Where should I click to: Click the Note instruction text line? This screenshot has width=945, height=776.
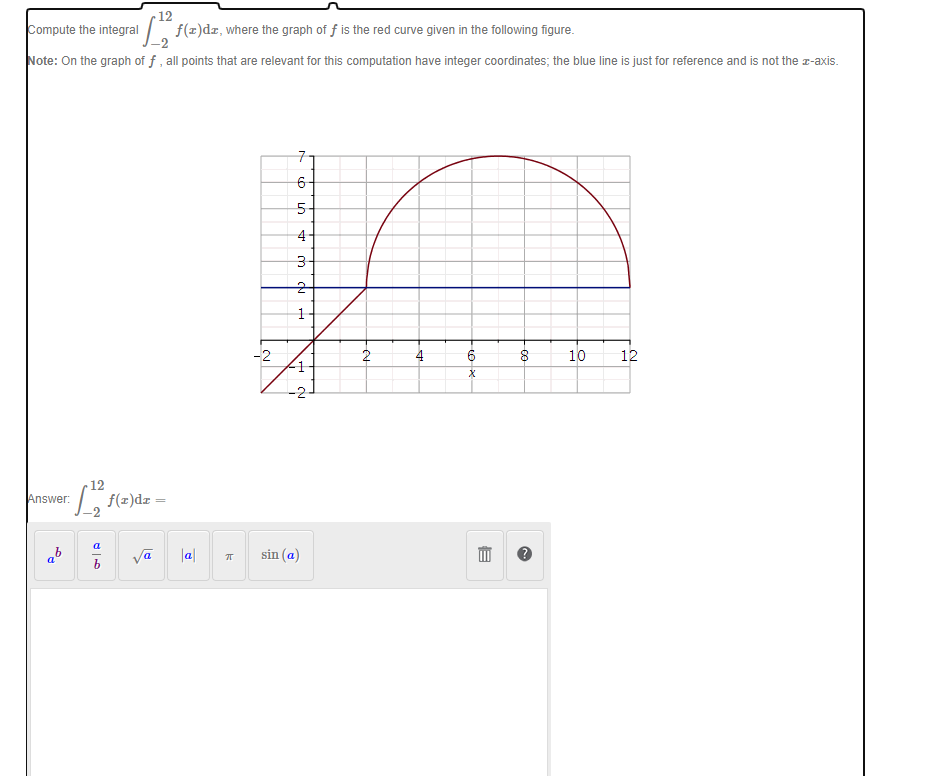coord(430,61)
